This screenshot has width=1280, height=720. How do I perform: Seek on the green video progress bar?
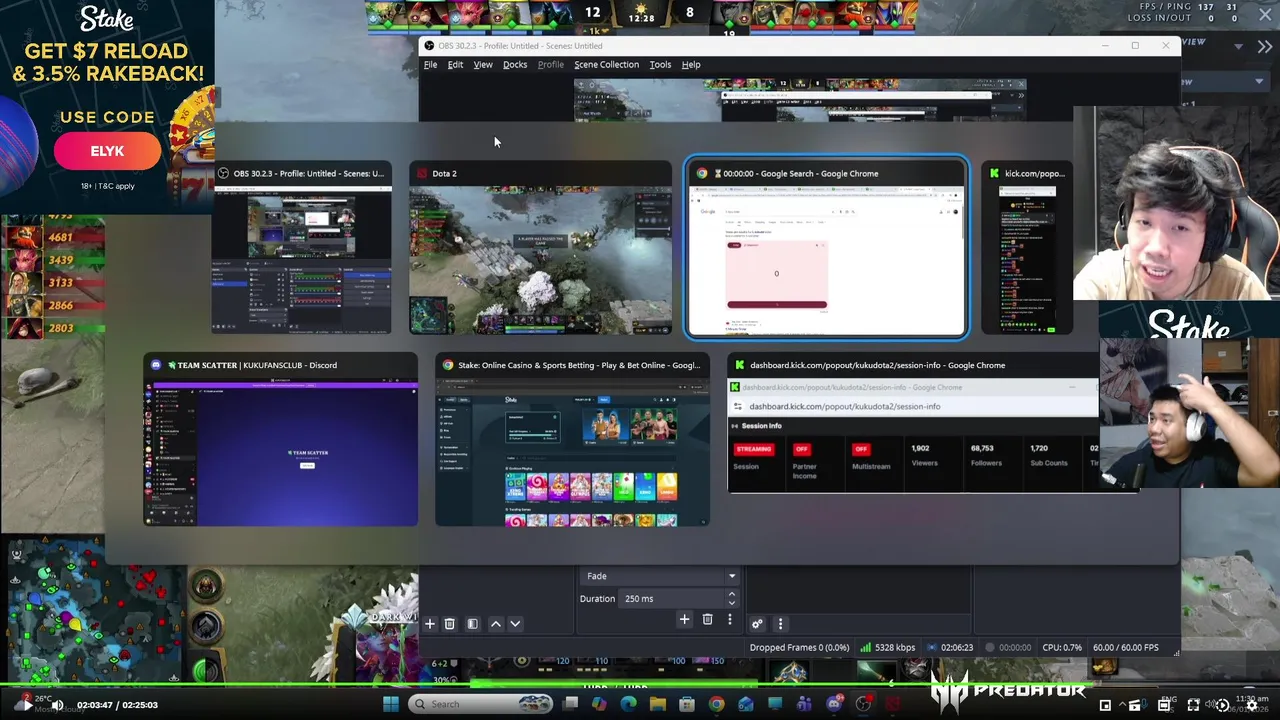click(x=640, y=686)
